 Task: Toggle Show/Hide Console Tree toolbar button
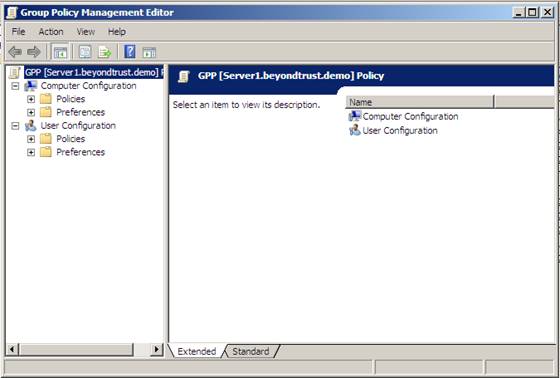pos(60,53)
